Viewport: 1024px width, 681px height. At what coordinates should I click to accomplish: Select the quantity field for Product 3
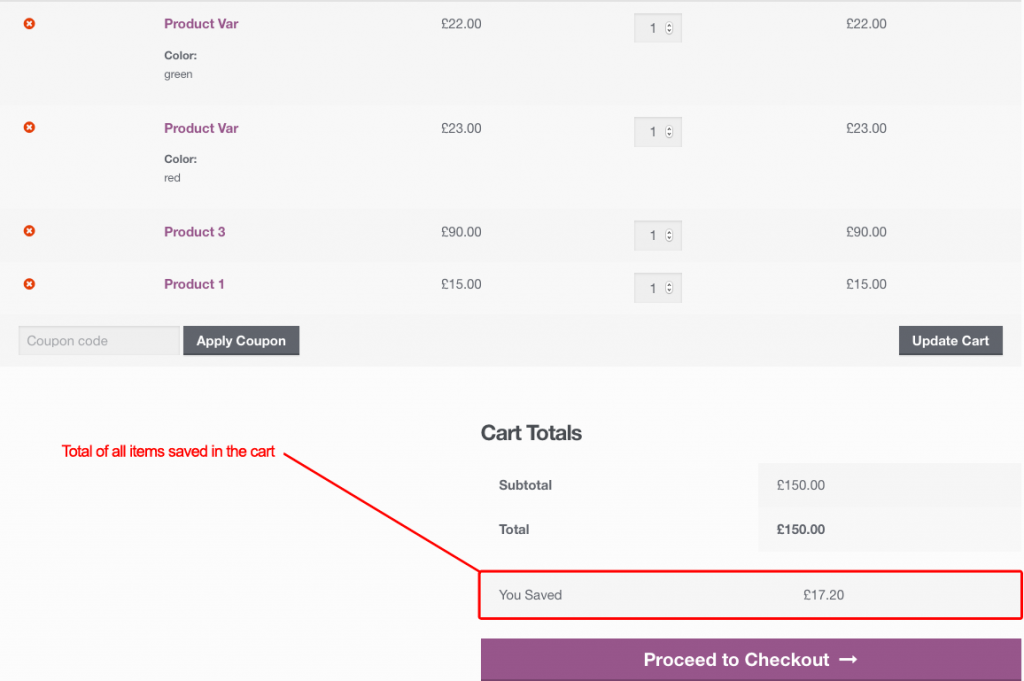(x=650, y=235)
